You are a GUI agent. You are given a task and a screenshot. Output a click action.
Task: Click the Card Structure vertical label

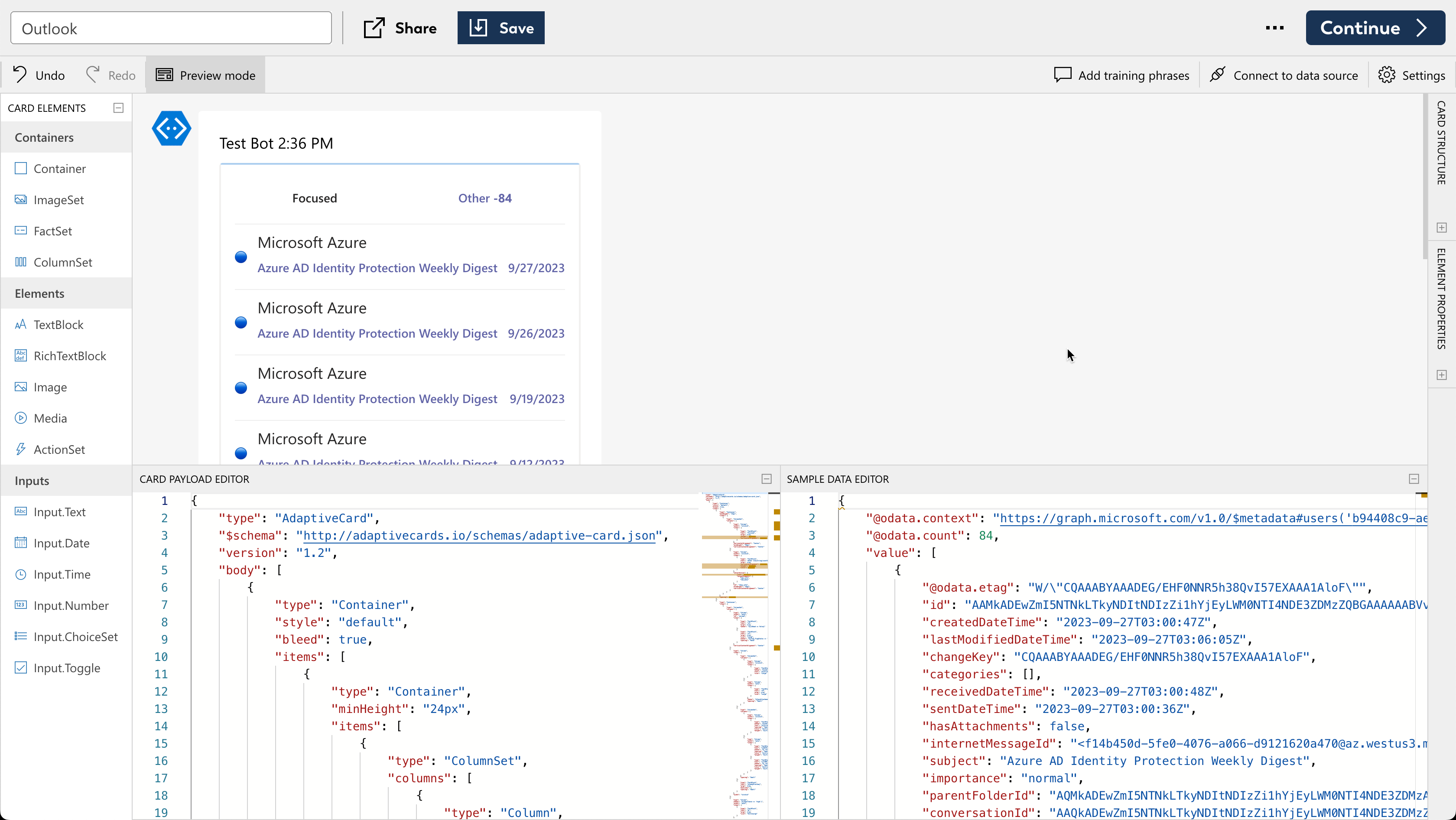tap(1441, 143)
